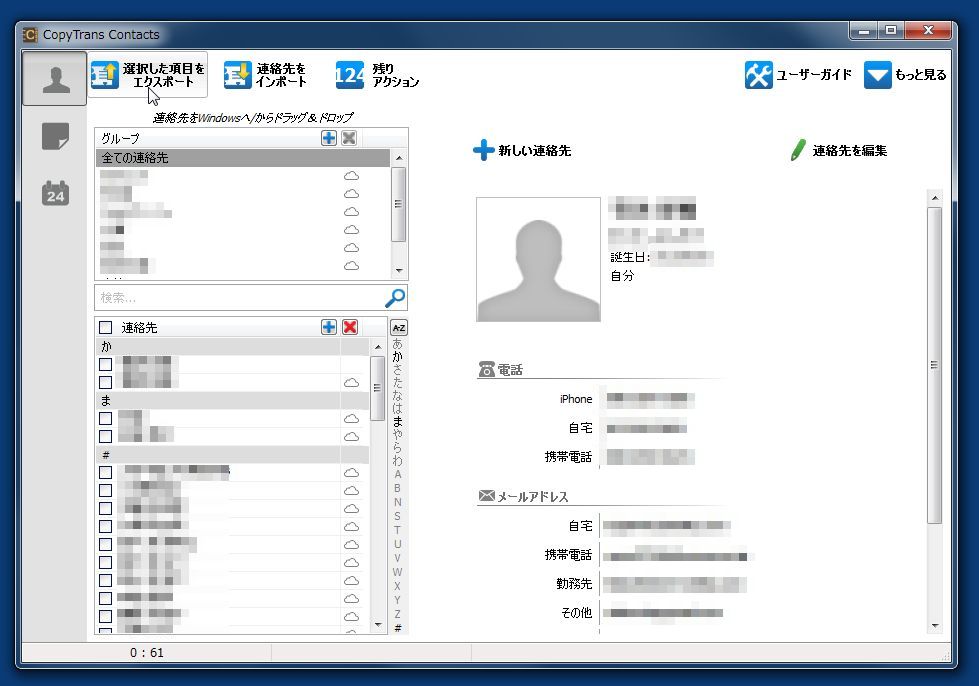Jump to は in the alphabet index
Screen dimensions: 979x686
point(398,409)
